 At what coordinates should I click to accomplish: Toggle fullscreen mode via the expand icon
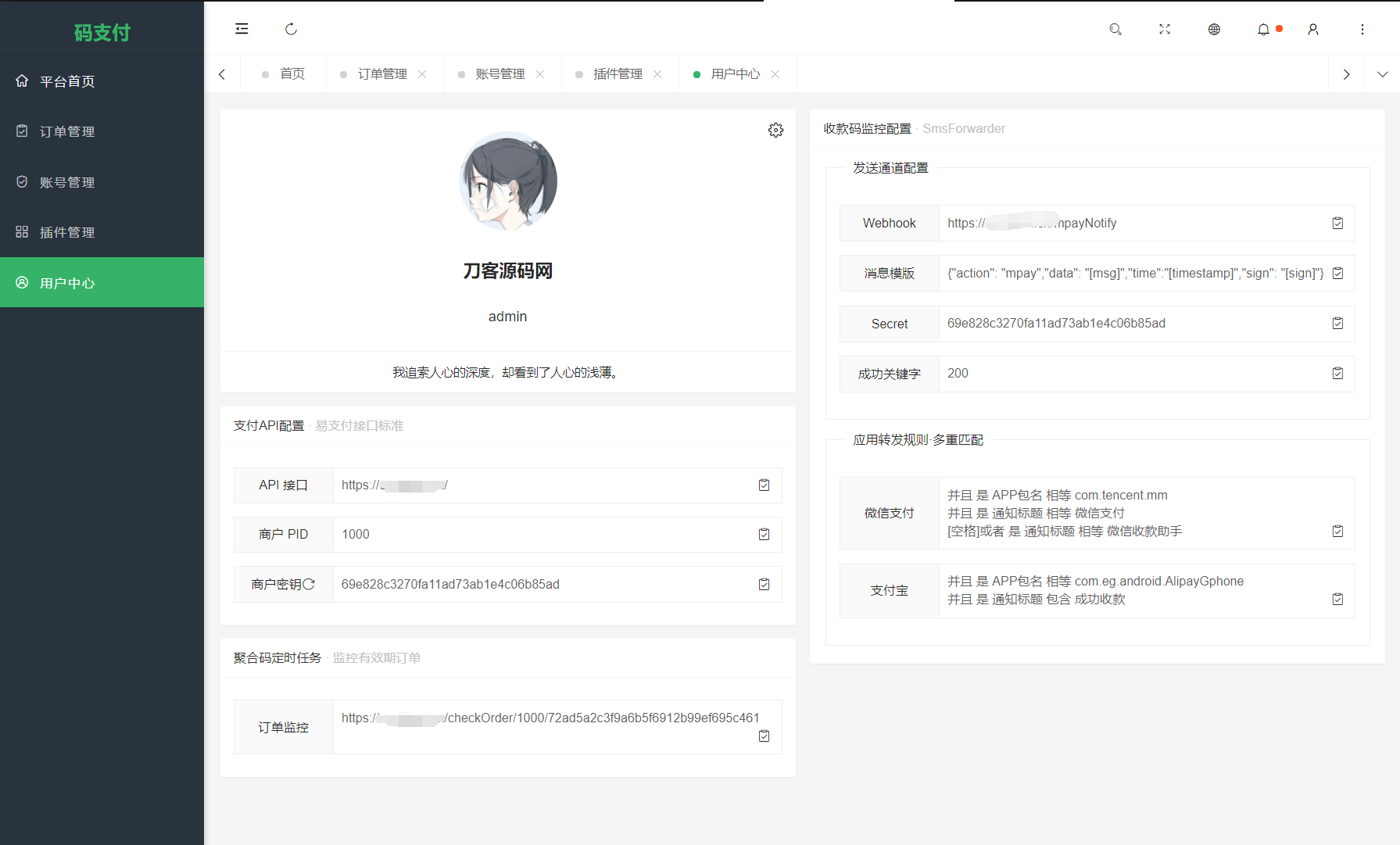tap(1165, 29)
